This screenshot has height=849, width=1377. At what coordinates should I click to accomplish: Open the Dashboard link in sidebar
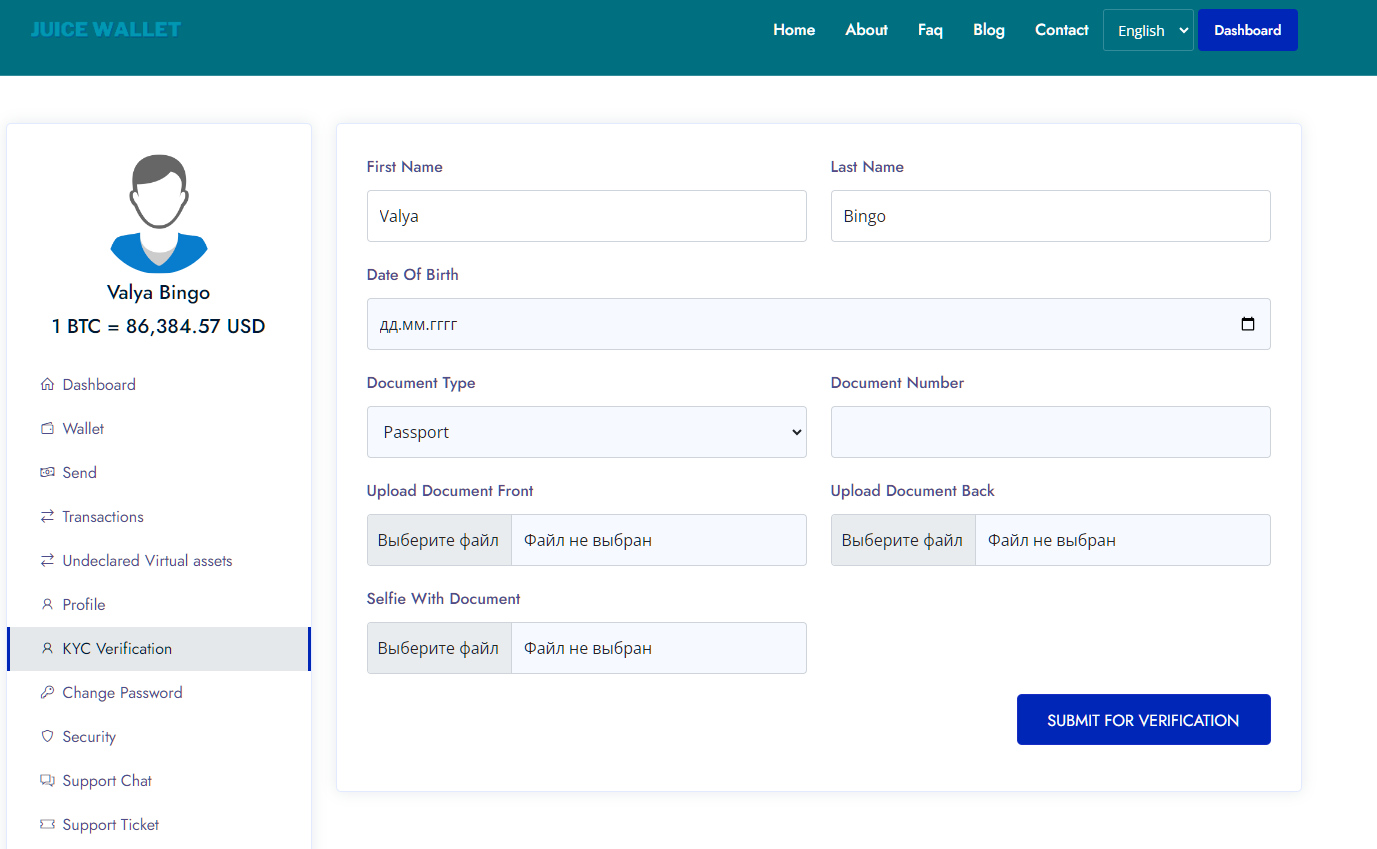pos(99,385)
